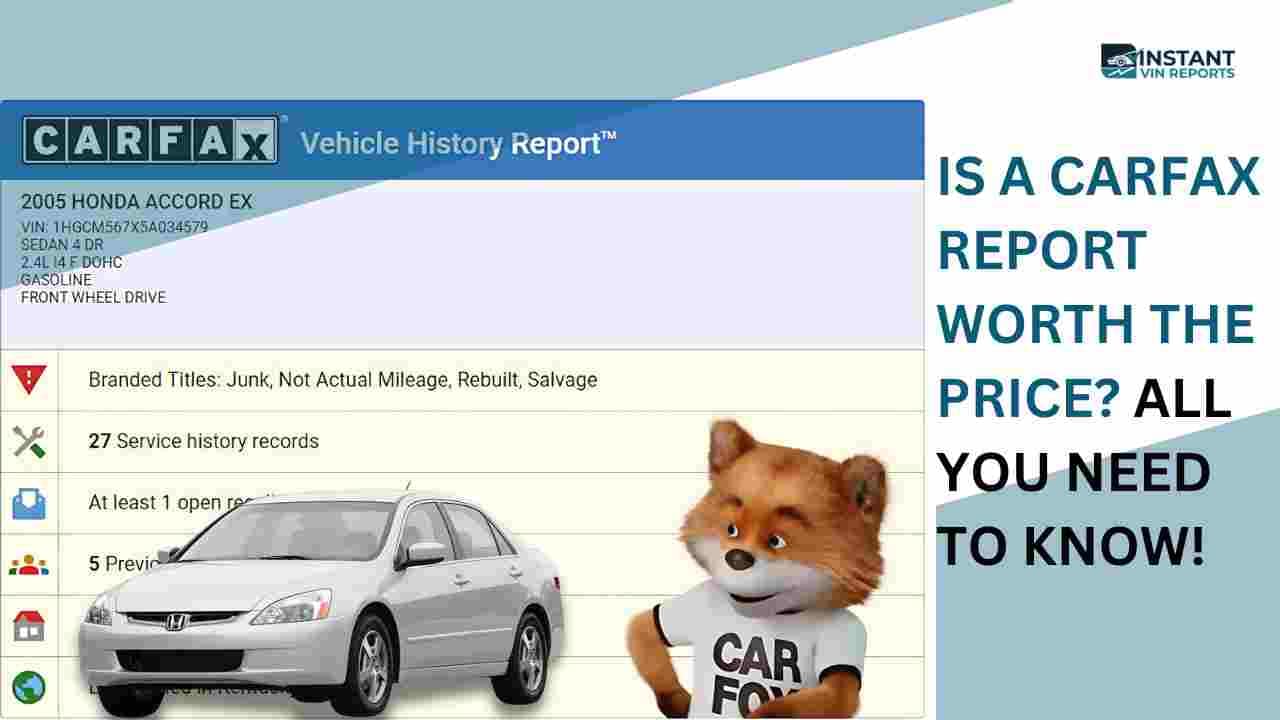Image resolution: width=1280 pixels, height=720 pixels.
Task: Click the '5 Previous' owners row text
Action: pos(125,564)
